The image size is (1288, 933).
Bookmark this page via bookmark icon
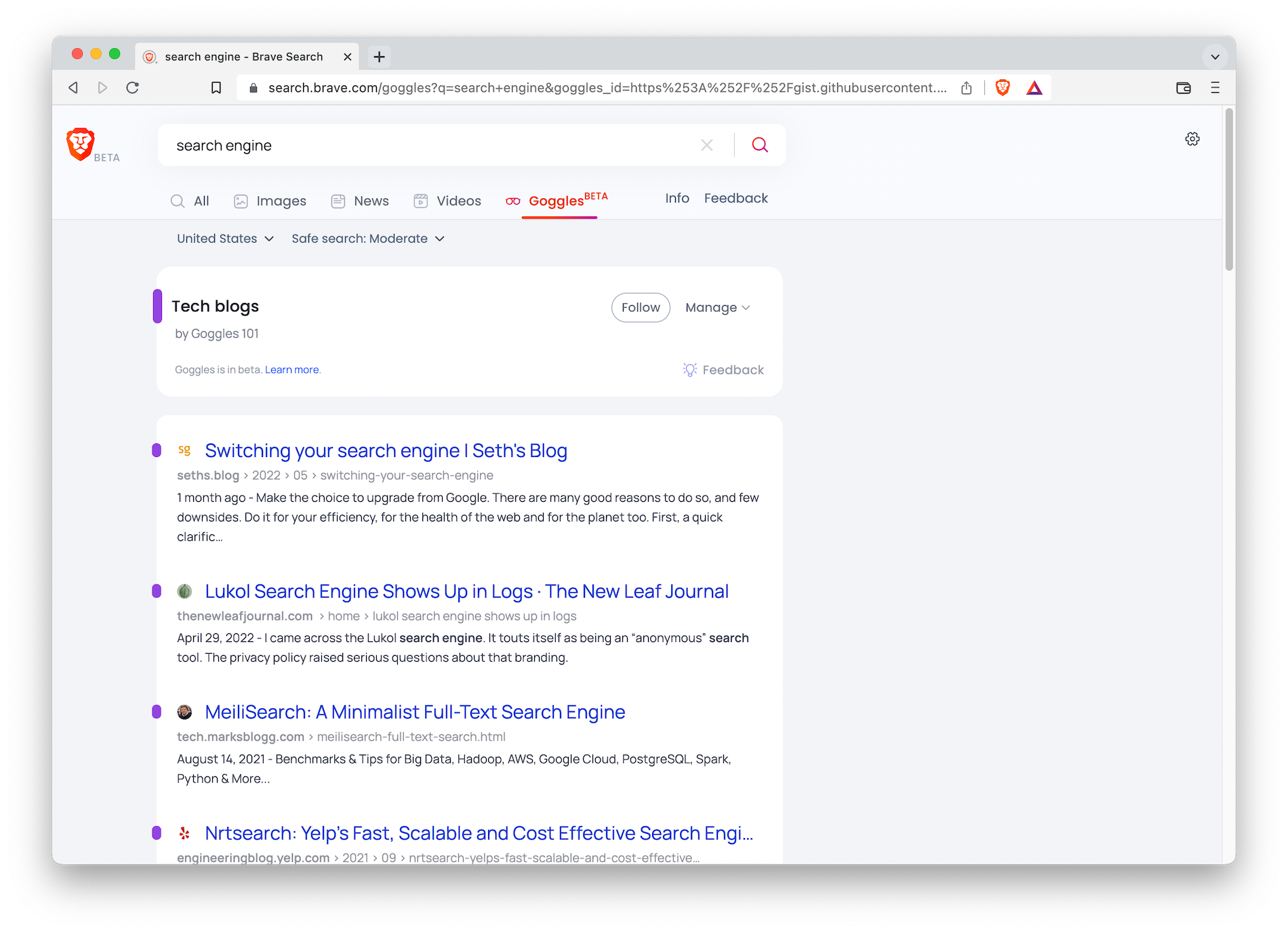click(x=216, y=87)
